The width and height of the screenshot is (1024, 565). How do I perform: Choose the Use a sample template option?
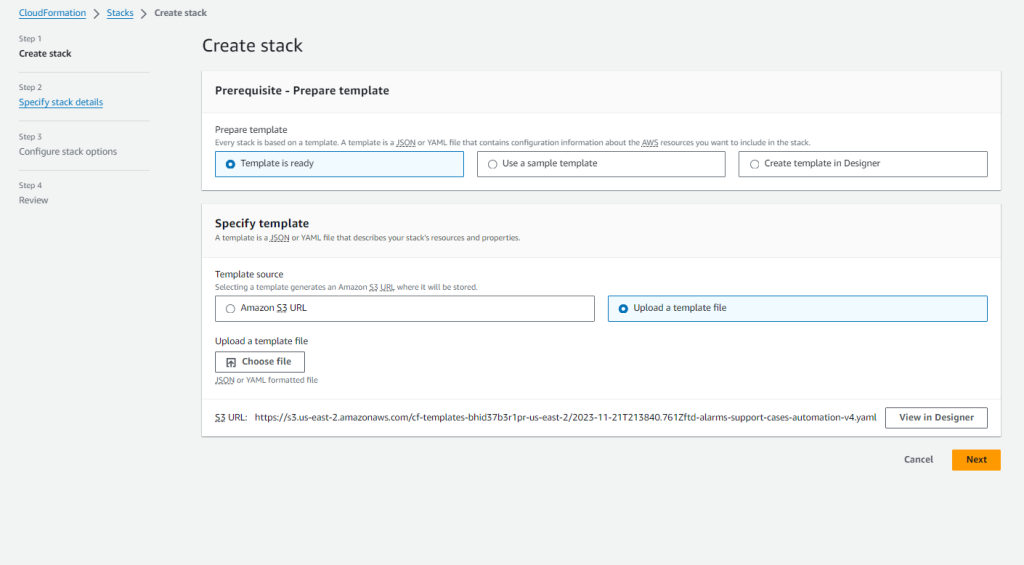coord(601,164)
